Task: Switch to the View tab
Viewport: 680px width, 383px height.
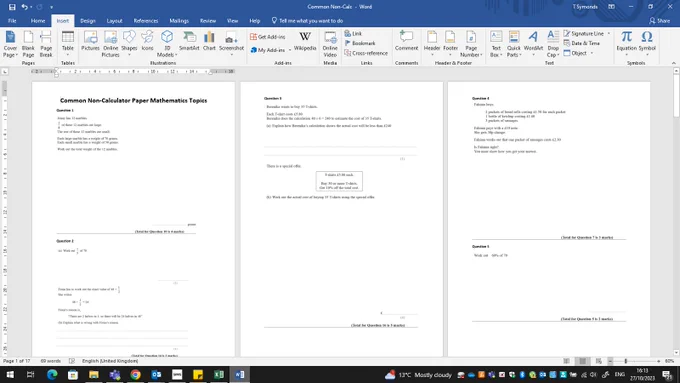Action: [232, 21]
